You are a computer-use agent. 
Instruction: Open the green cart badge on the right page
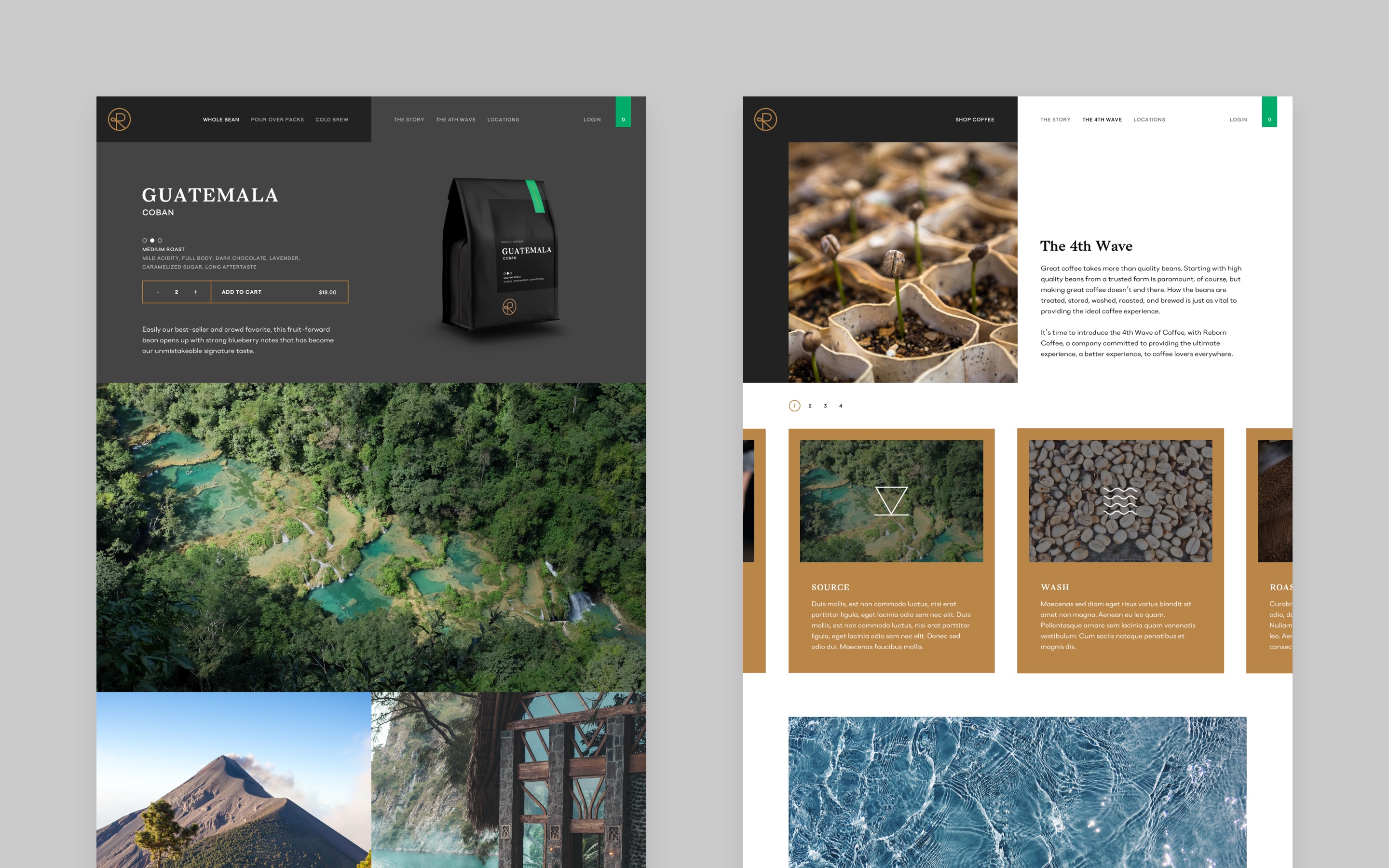point(1269,112)
